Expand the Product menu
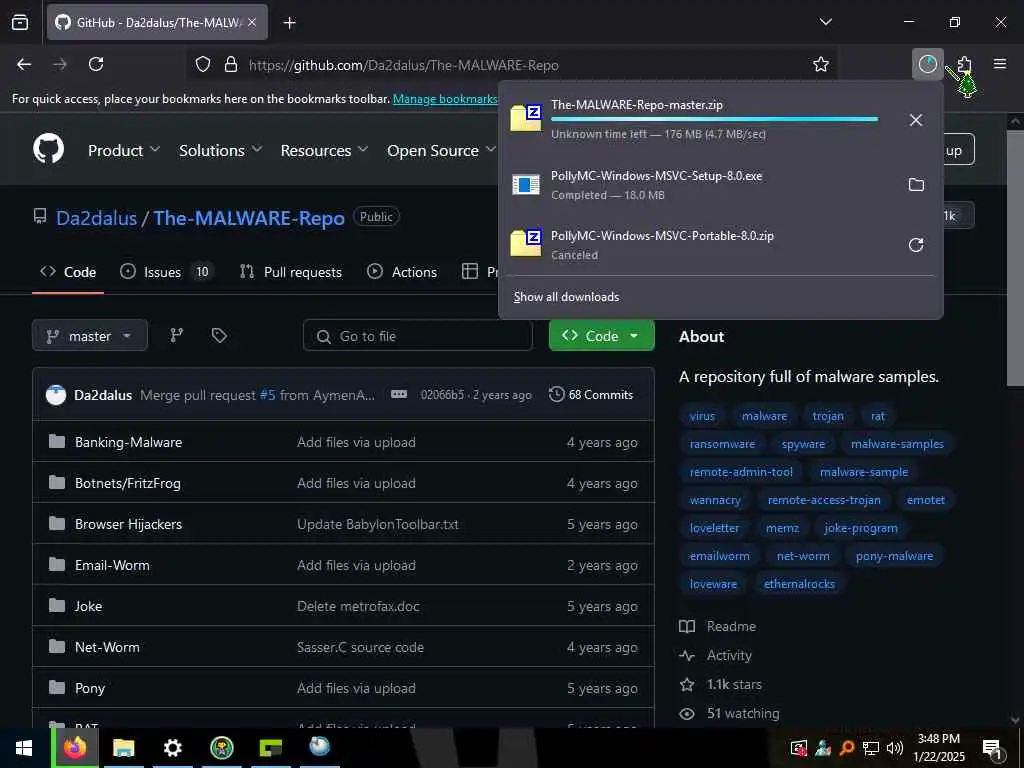The image size is (1024, 768). (x=124, y=150)
